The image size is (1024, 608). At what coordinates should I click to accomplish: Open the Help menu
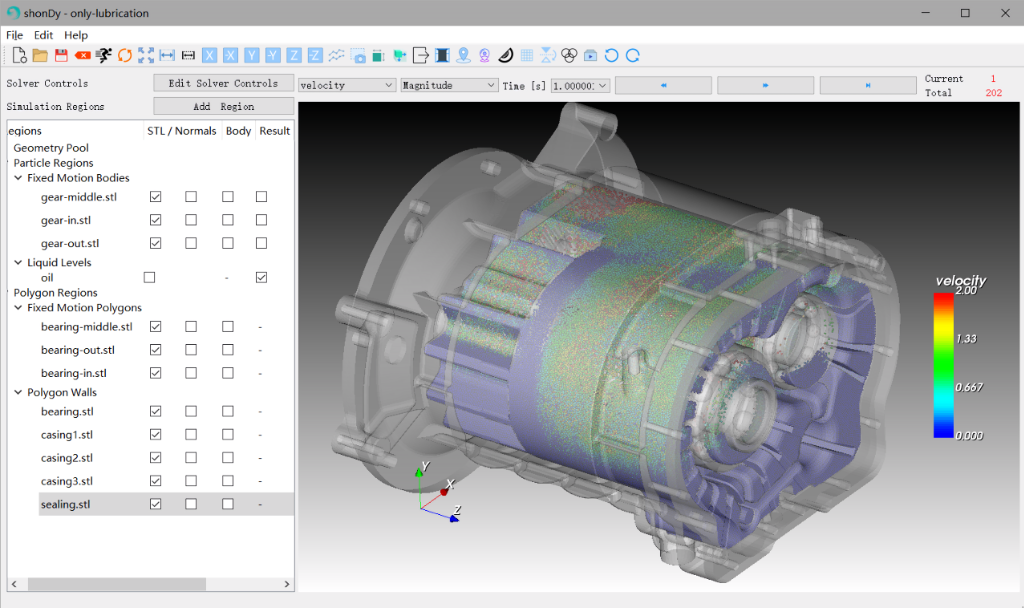click(x=76, y=35)
